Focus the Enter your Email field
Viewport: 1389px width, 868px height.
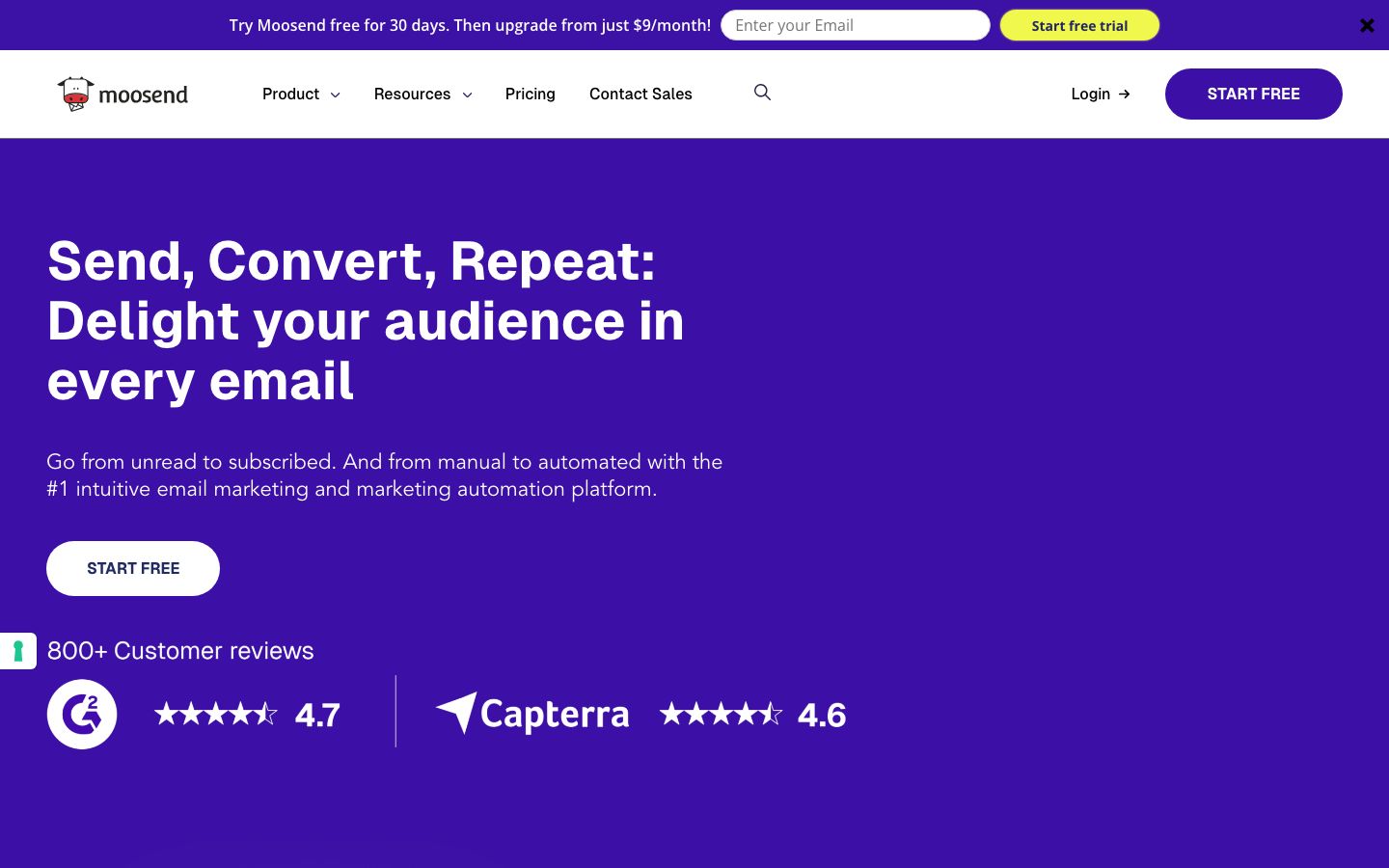(x=856, y=25)
